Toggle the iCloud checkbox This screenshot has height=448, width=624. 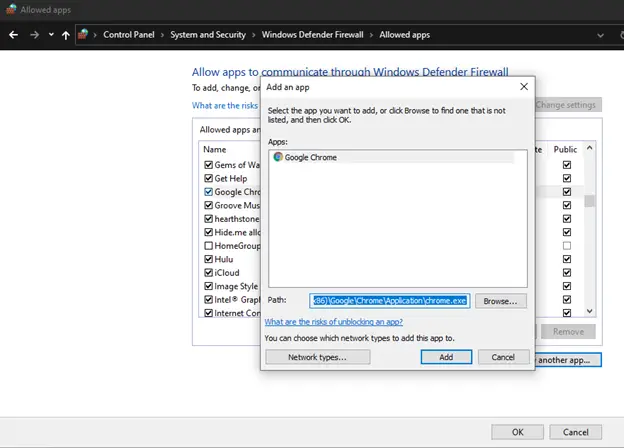[209, 273]
